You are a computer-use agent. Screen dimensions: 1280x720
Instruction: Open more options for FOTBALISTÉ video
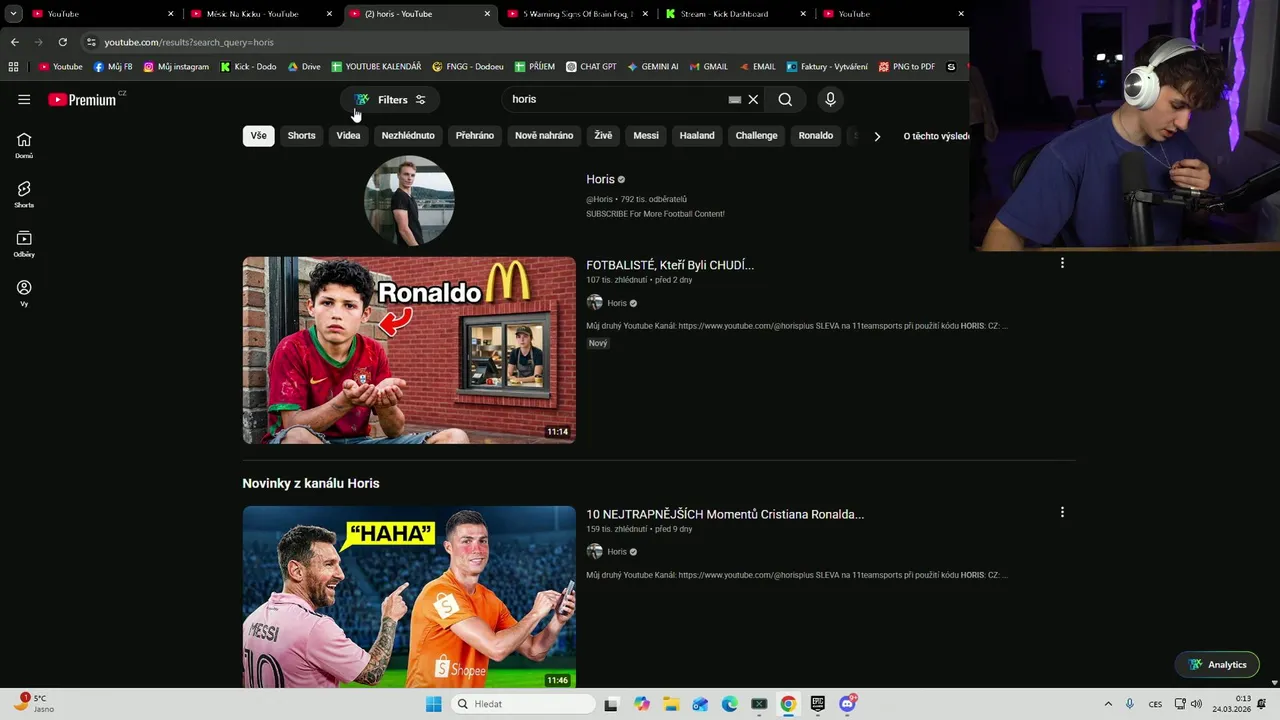pos(1062,263)
